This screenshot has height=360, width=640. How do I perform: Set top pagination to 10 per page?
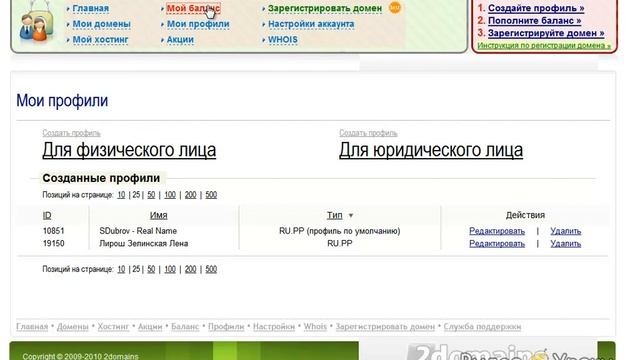point(121,195)
